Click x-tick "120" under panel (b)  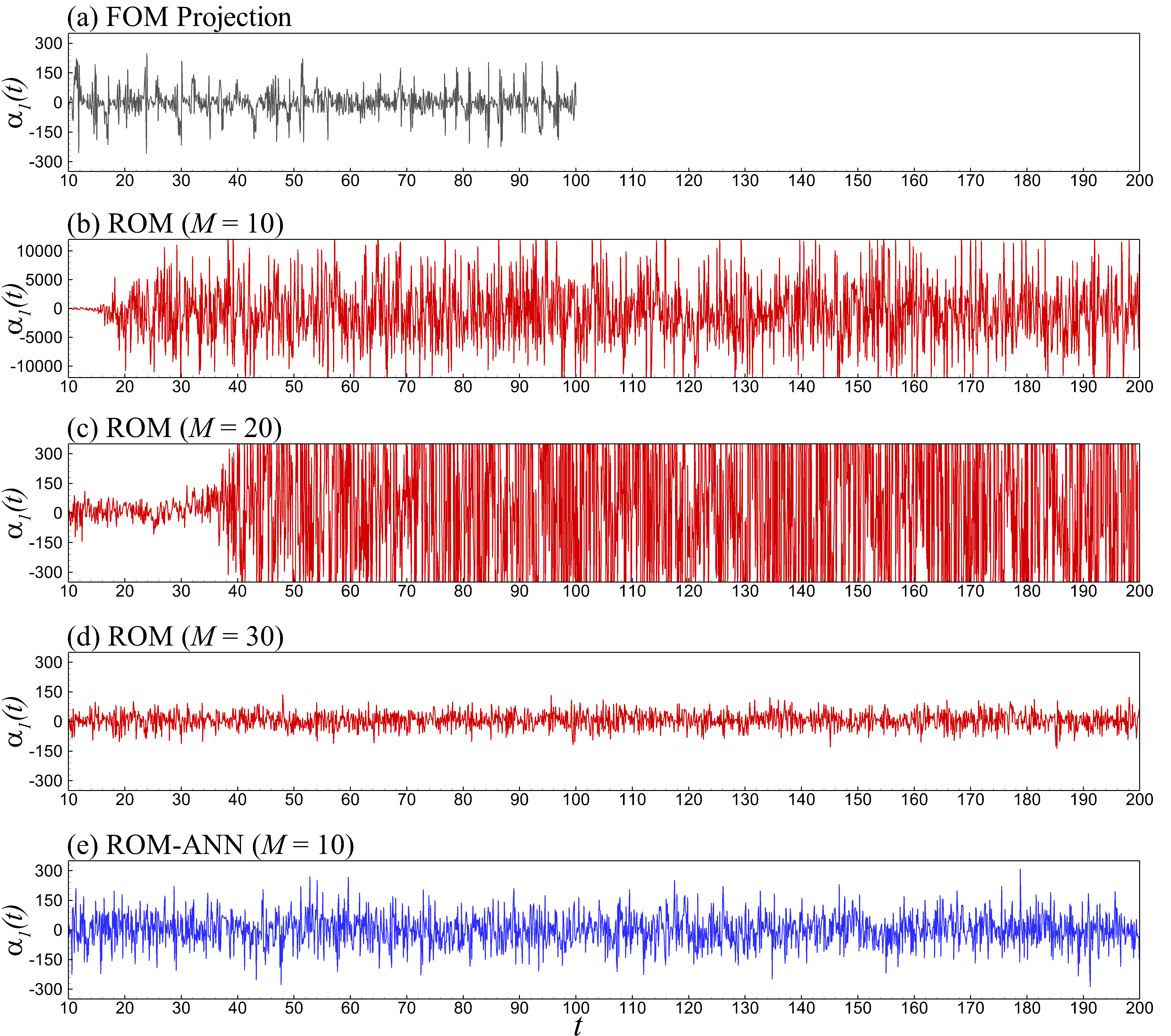point(689,386)
